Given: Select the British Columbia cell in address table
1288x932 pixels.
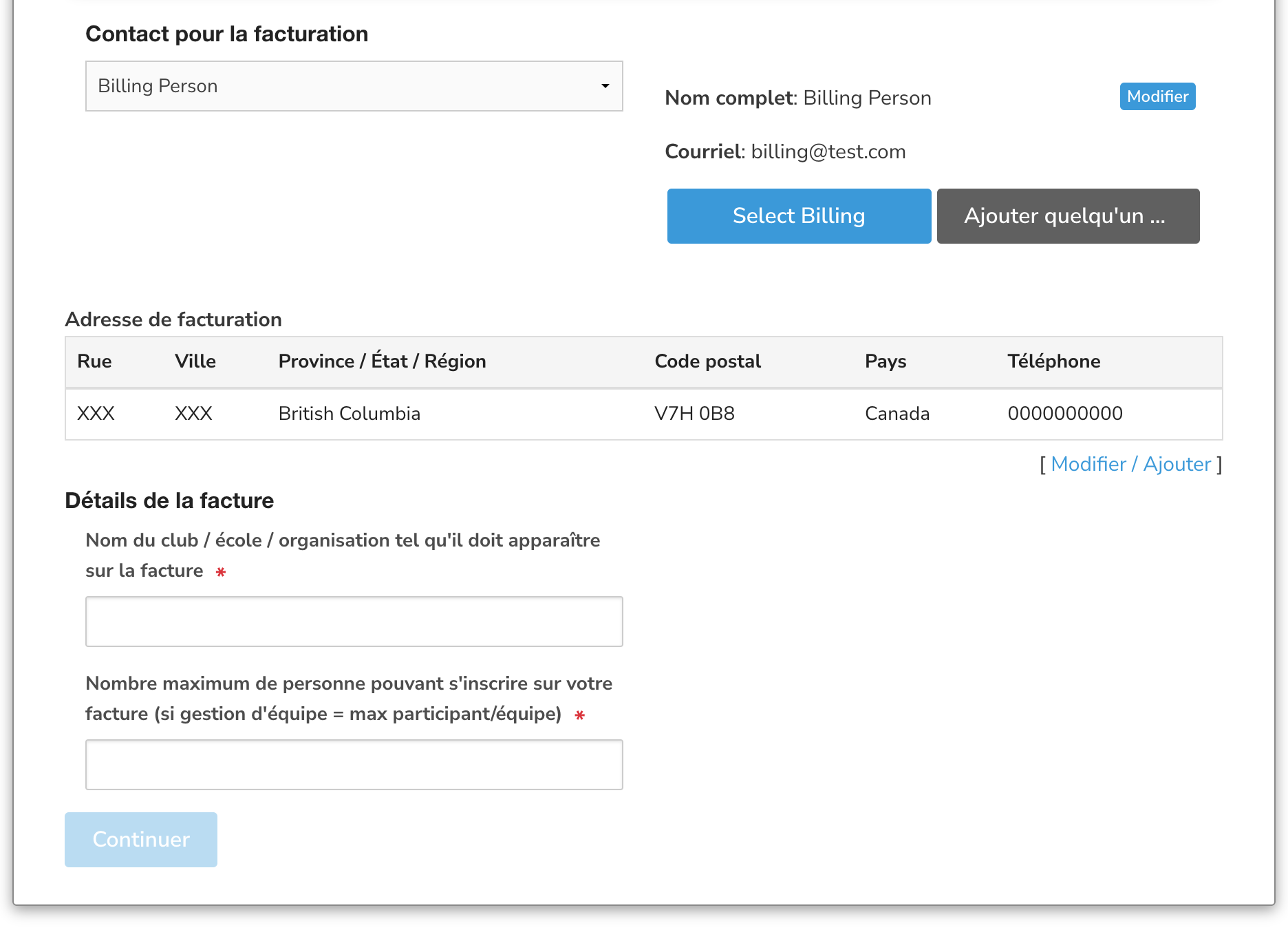Looking at the screenshot, I should (349, 414).
